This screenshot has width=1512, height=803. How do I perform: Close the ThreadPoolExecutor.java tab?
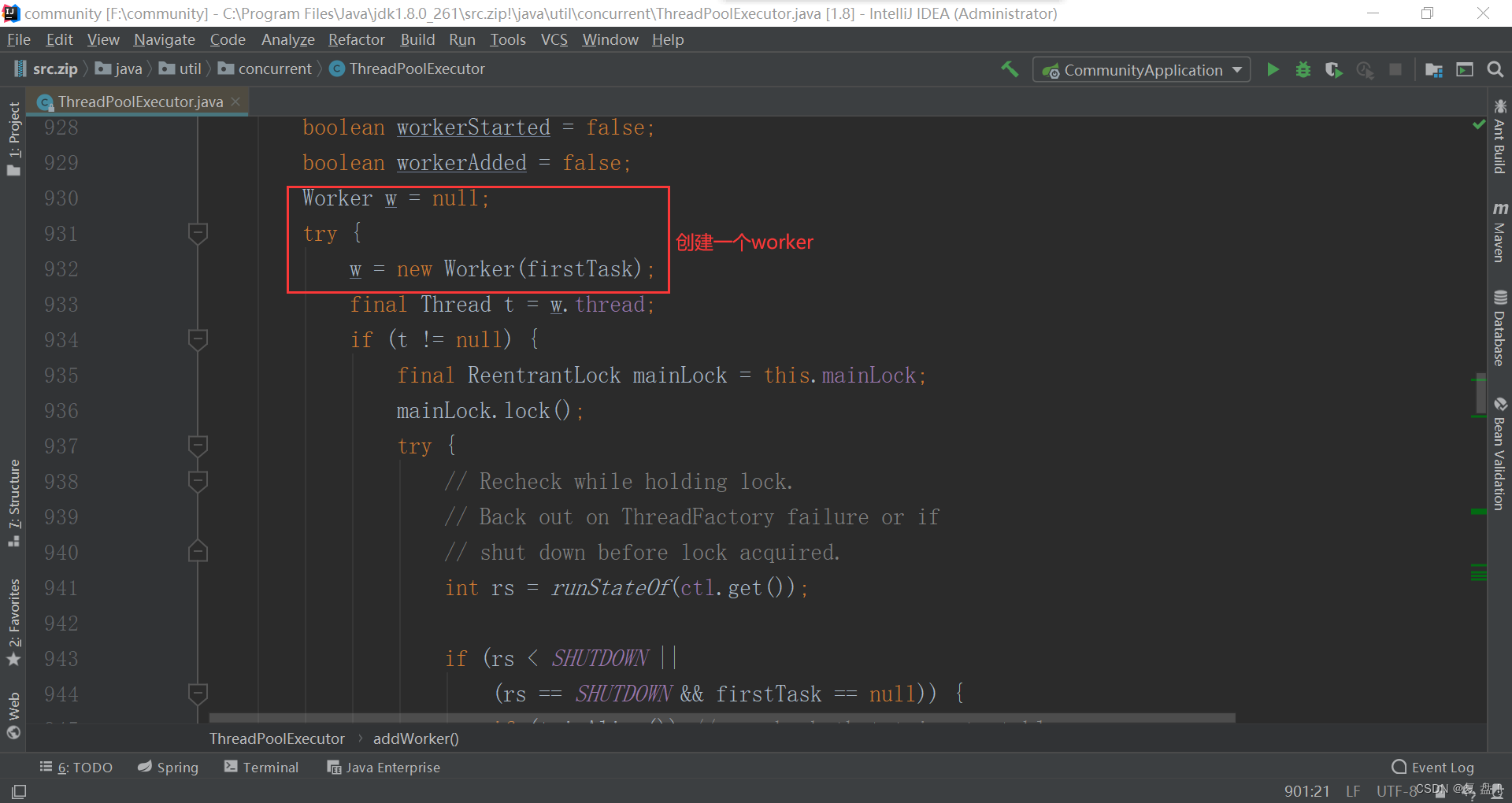tap(235, 102)
